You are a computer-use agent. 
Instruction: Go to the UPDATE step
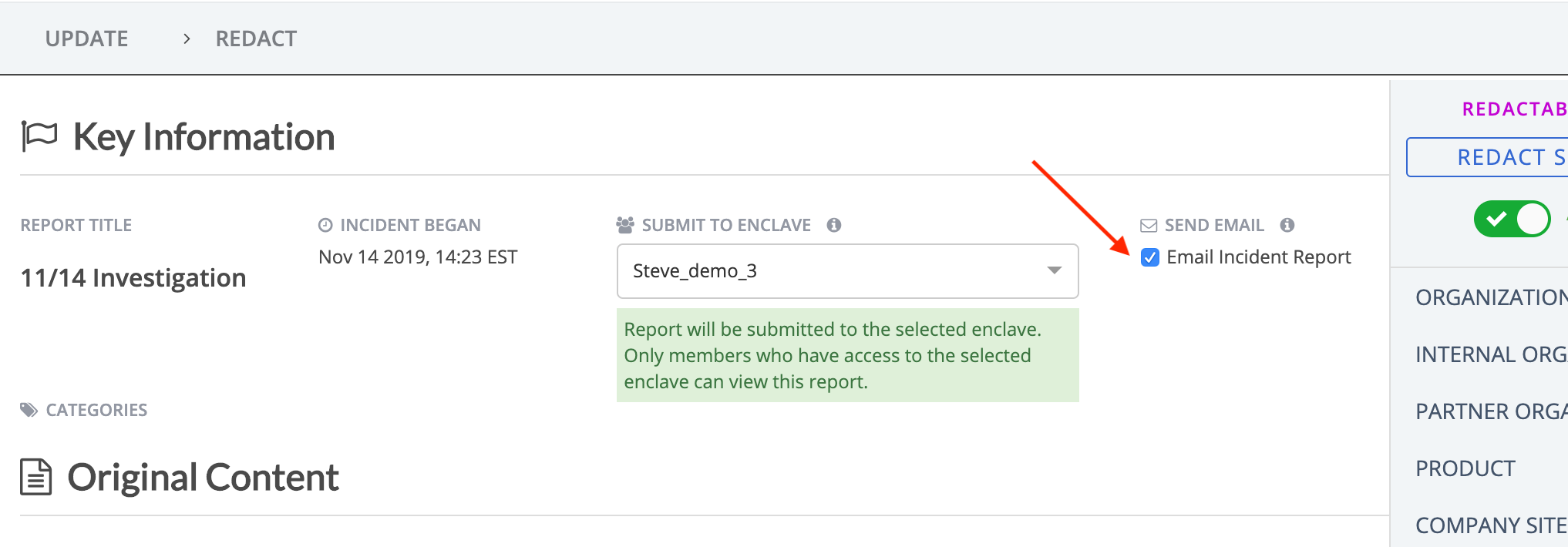86,39
